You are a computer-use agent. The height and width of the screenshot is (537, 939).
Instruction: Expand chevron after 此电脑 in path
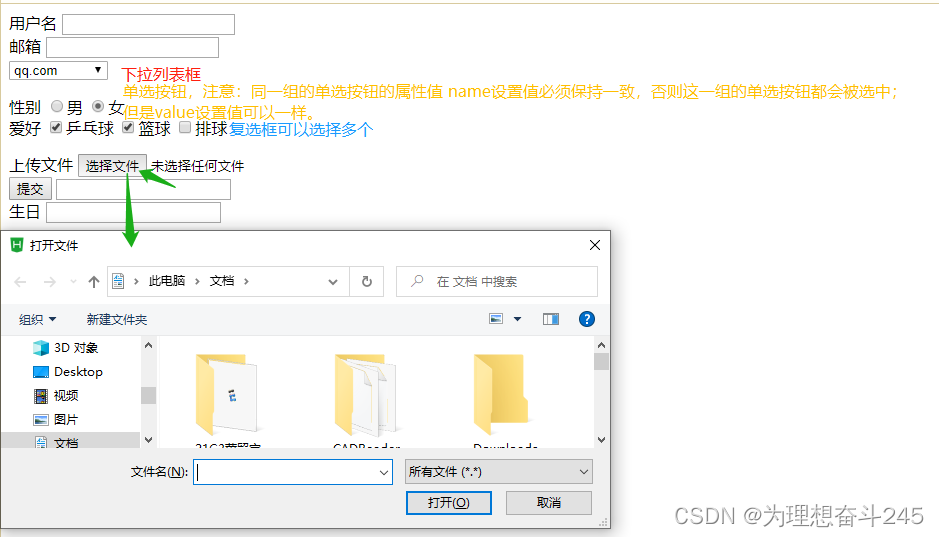[x=197, y=281]
